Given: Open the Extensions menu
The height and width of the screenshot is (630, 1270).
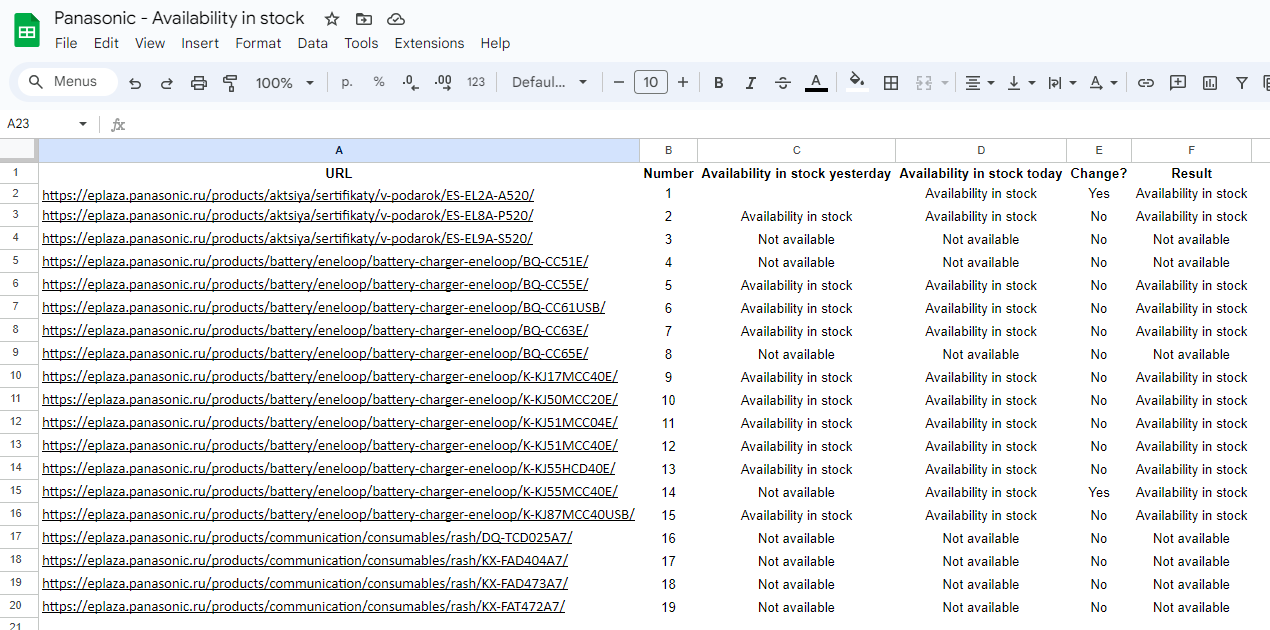Looking at the screenshot, I should pos(429,43).
